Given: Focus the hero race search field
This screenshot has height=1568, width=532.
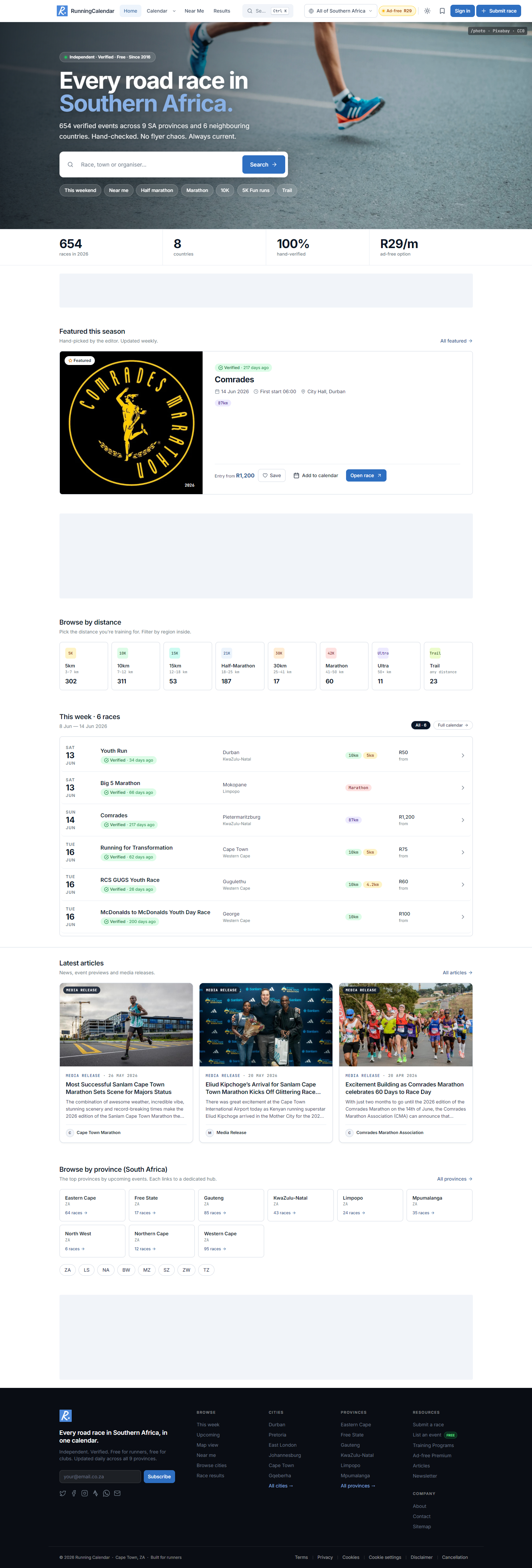Looking at the screenshot, I should tap(158, 164).
